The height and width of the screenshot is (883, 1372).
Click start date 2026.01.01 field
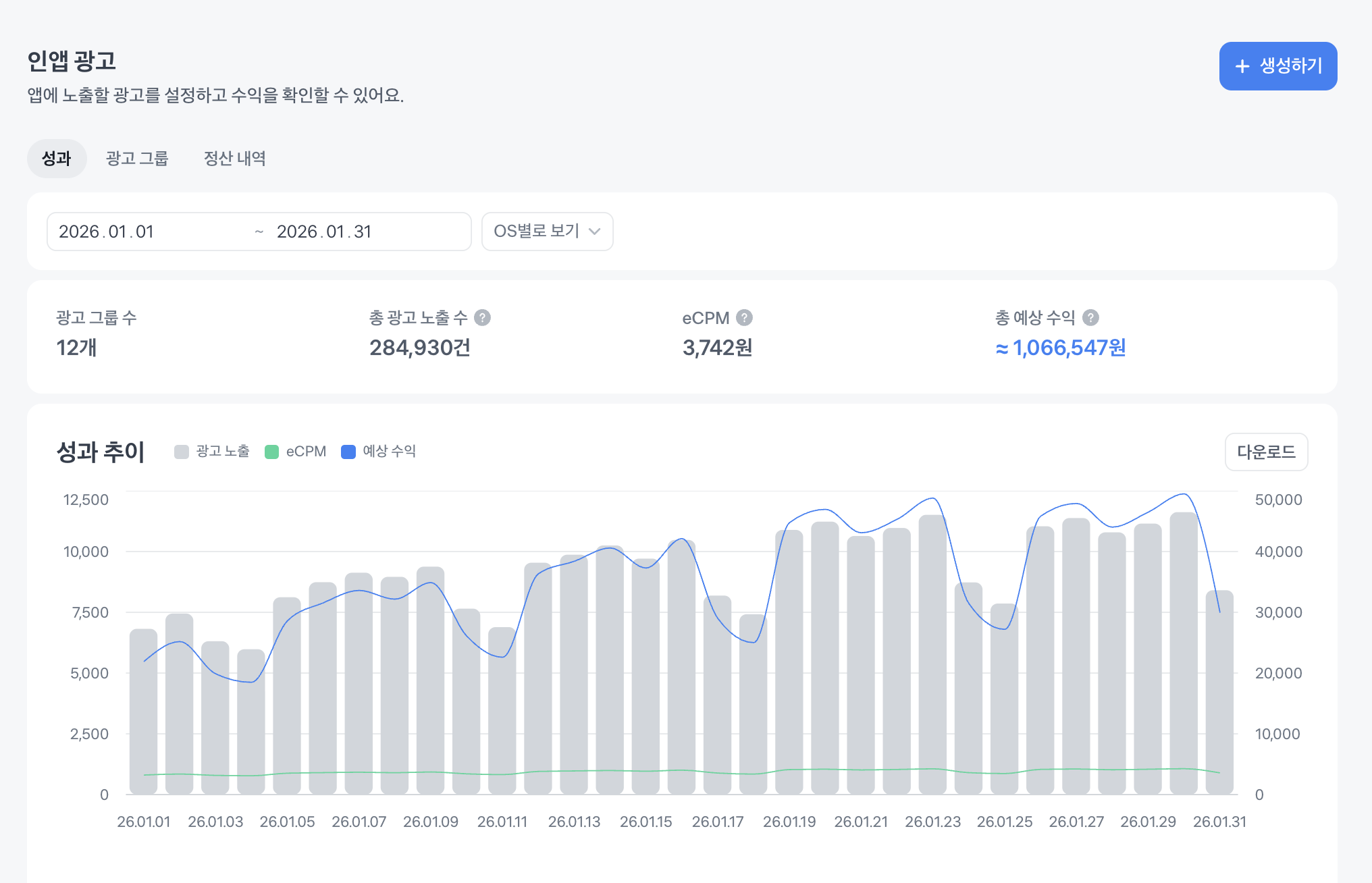pyautogui.click(x=107, y=232)
